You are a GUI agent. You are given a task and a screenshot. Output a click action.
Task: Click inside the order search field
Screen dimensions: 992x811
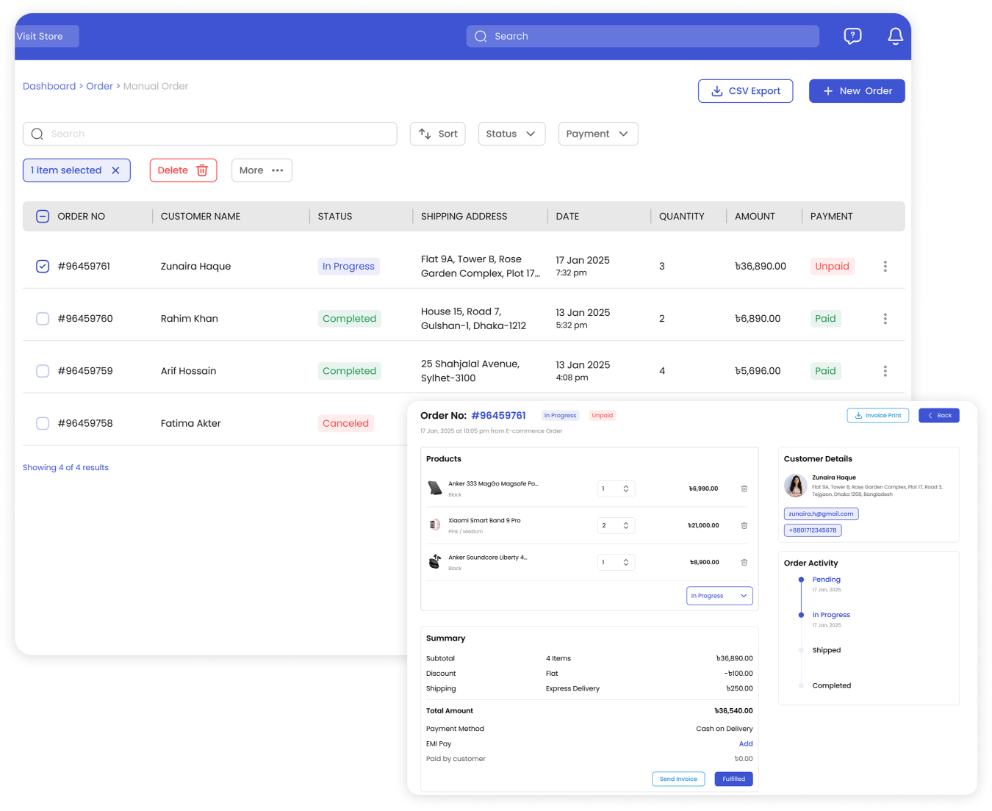point(210,133)
